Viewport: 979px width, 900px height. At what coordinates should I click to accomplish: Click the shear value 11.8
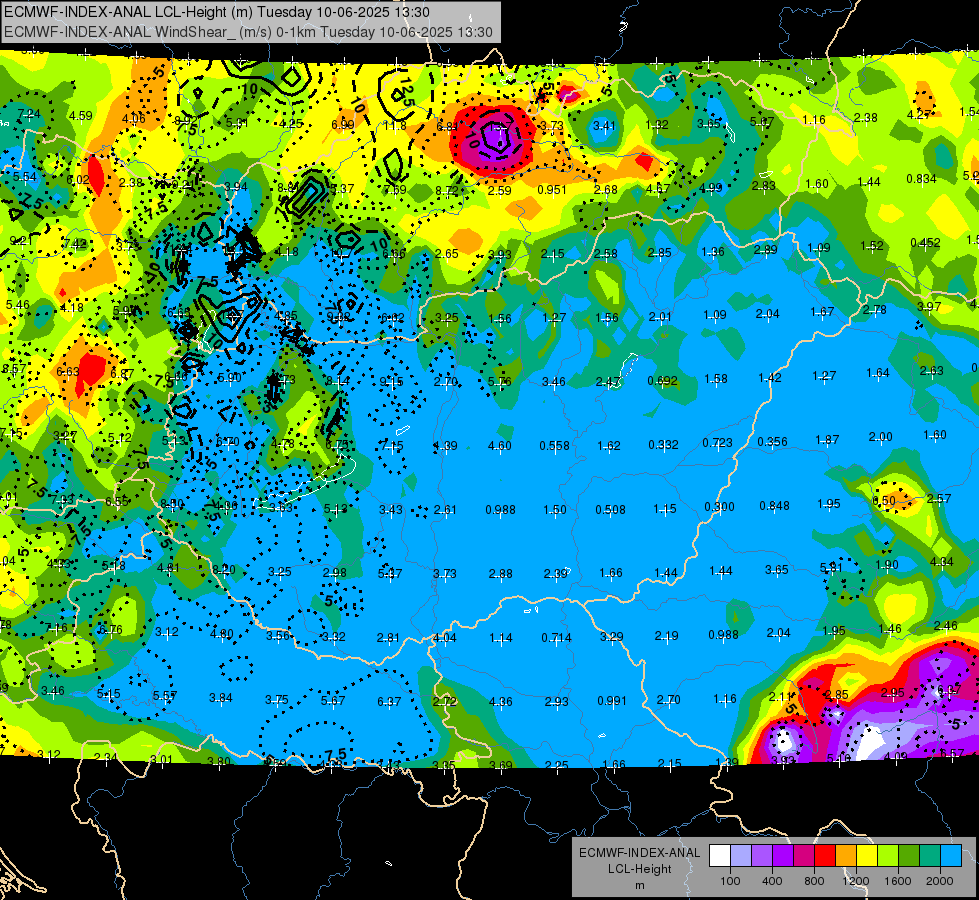point(394,126)
